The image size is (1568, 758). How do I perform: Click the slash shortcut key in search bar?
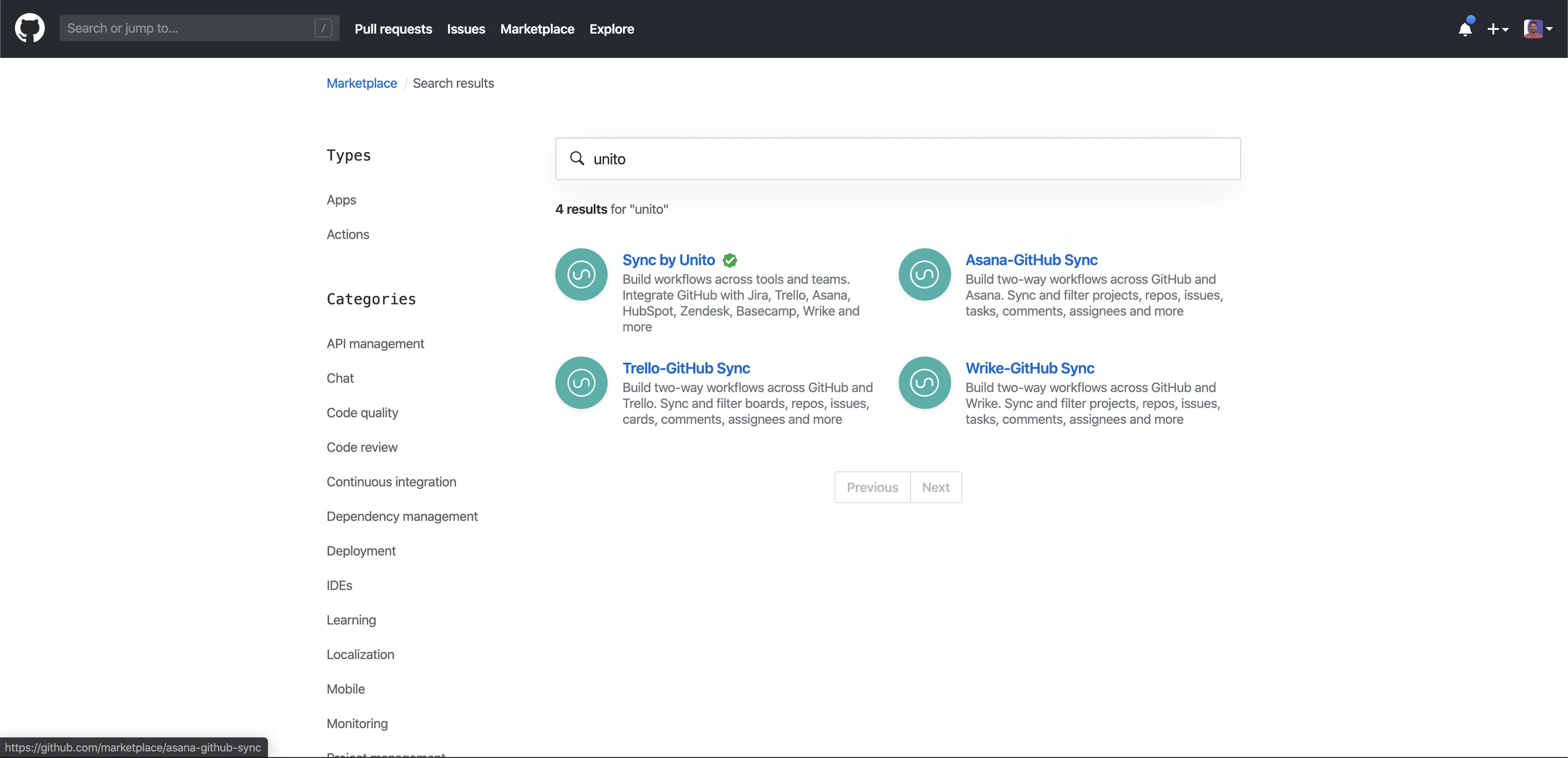point(323,28)
